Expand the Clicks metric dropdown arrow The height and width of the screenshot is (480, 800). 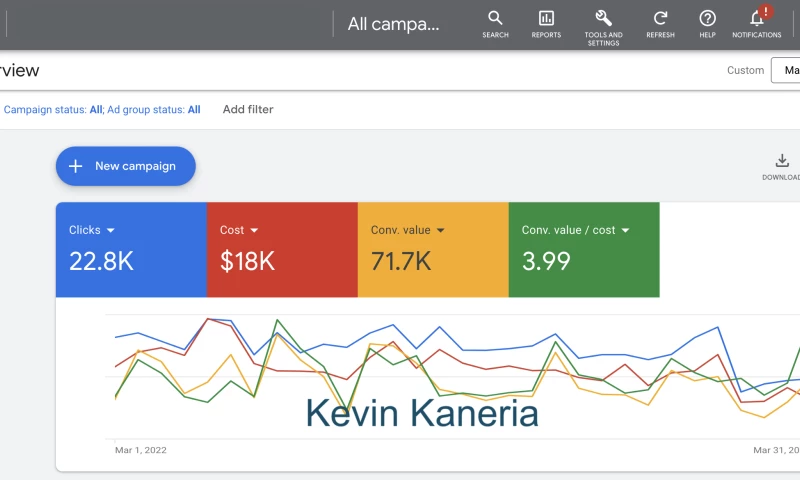tap(111, 230)
